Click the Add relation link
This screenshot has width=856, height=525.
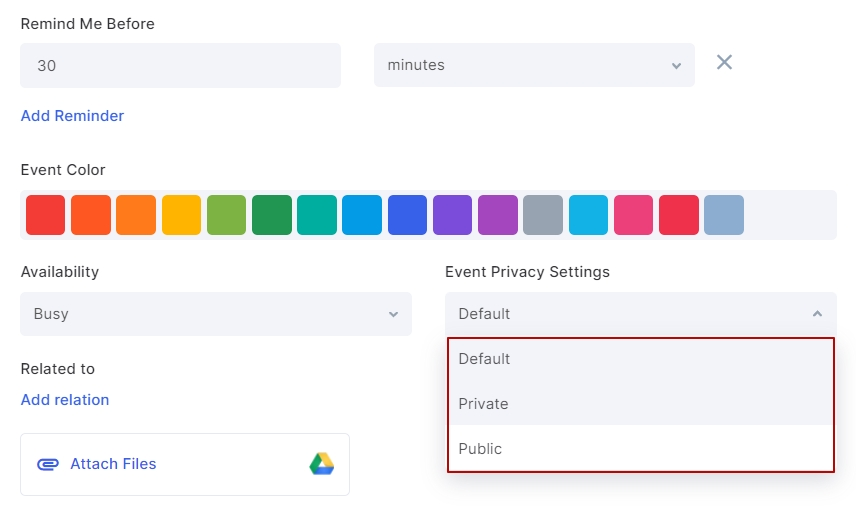[x=65, y=399]
